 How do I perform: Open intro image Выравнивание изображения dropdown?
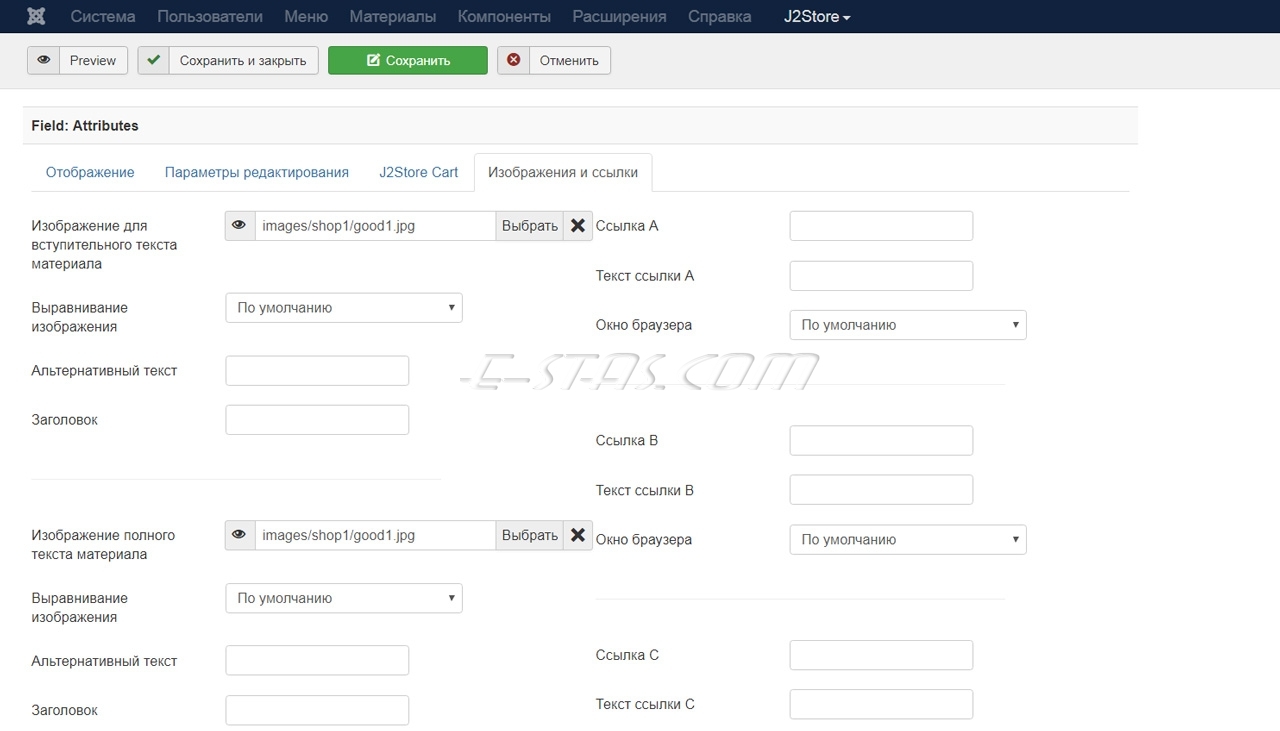[x=344, y=308]
